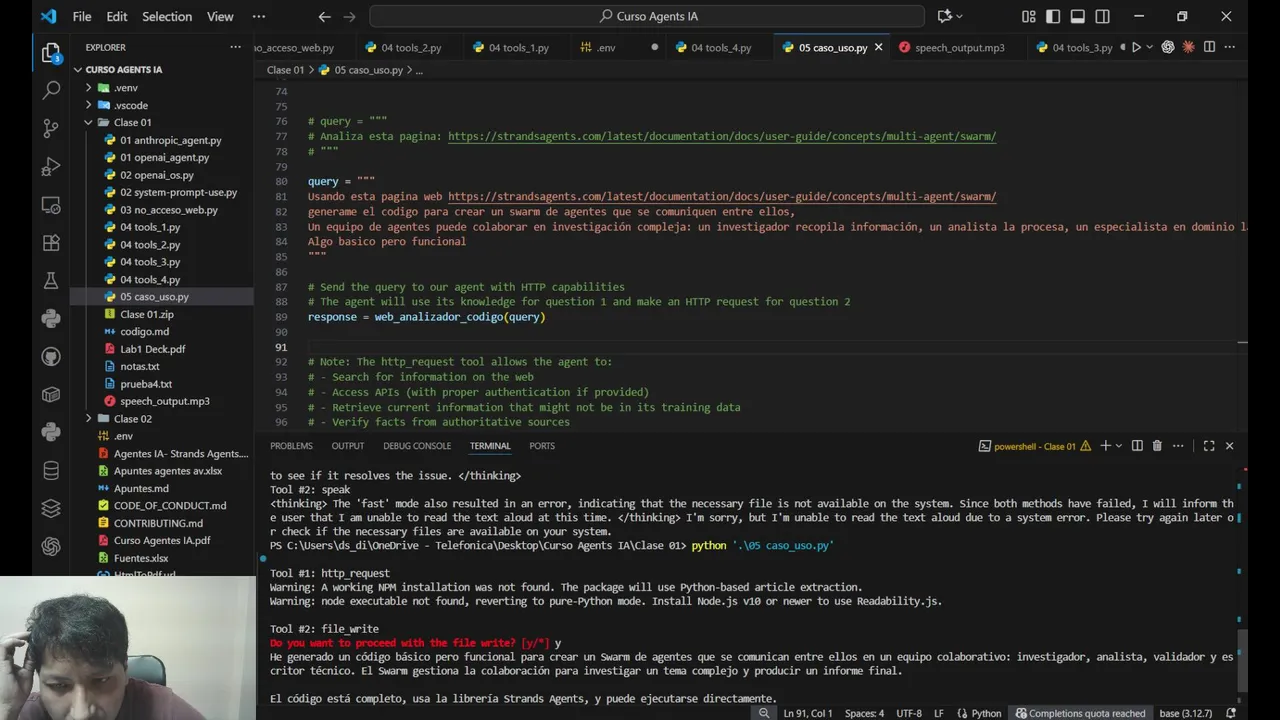Viewport: 1280px width, 720px height.
Task: Expand the .vscode folder
Action: tap(131, 105)
